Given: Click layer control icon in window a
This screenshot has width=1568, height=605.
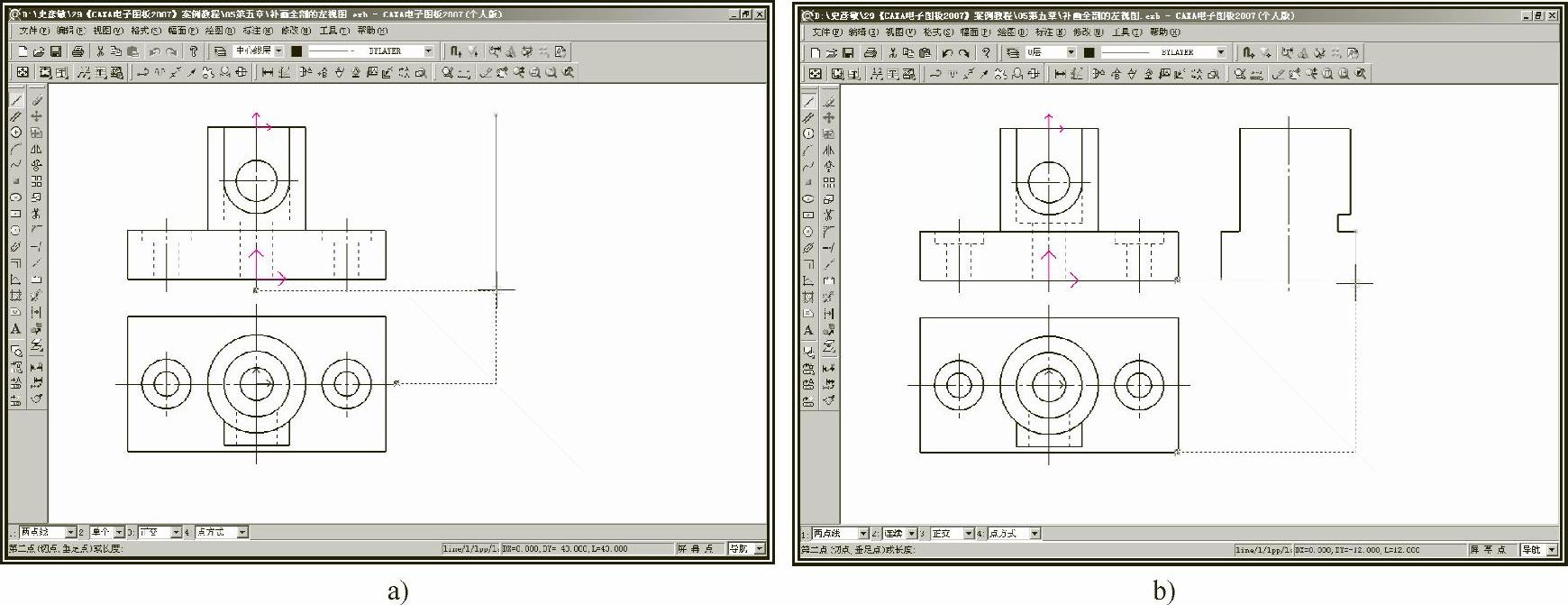Looking at the screenshot, I should point(221,51).
